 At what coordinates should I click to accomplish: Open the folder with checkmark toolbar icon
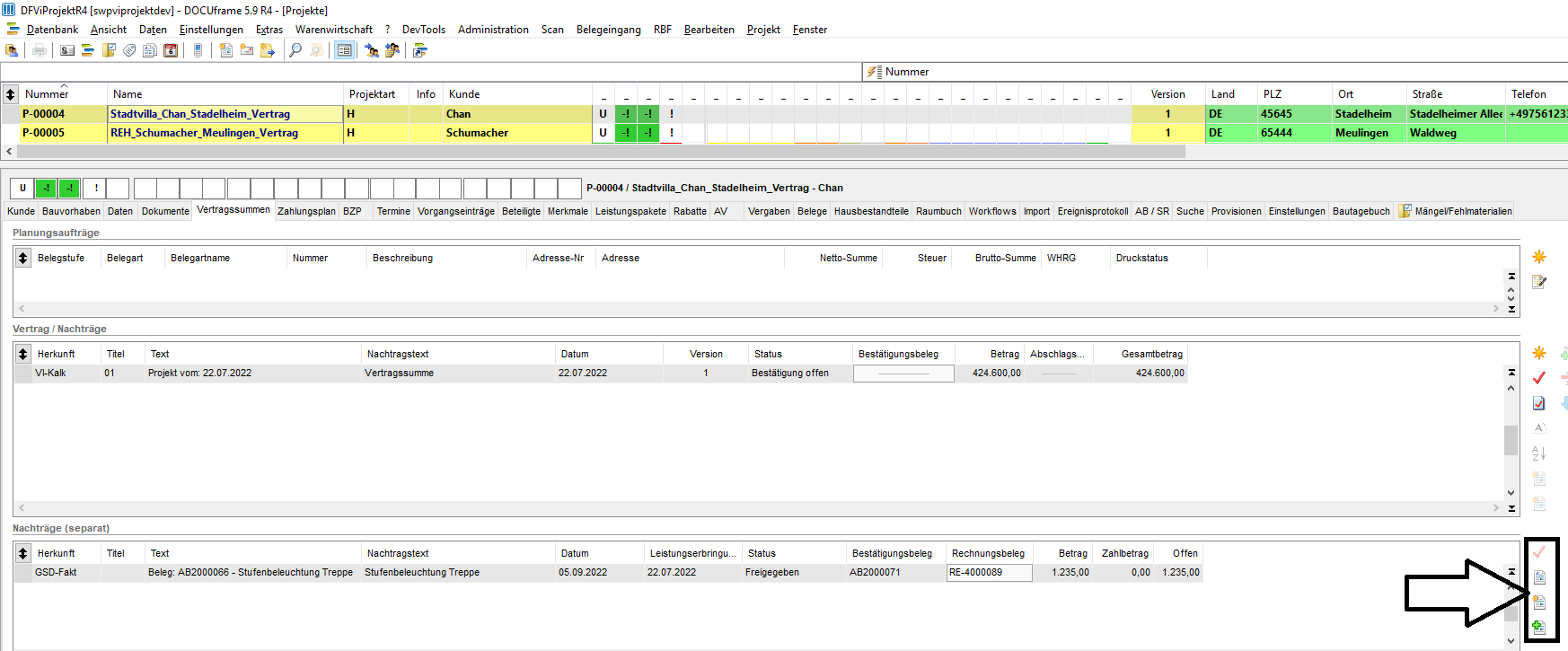[x=109, y=51]
